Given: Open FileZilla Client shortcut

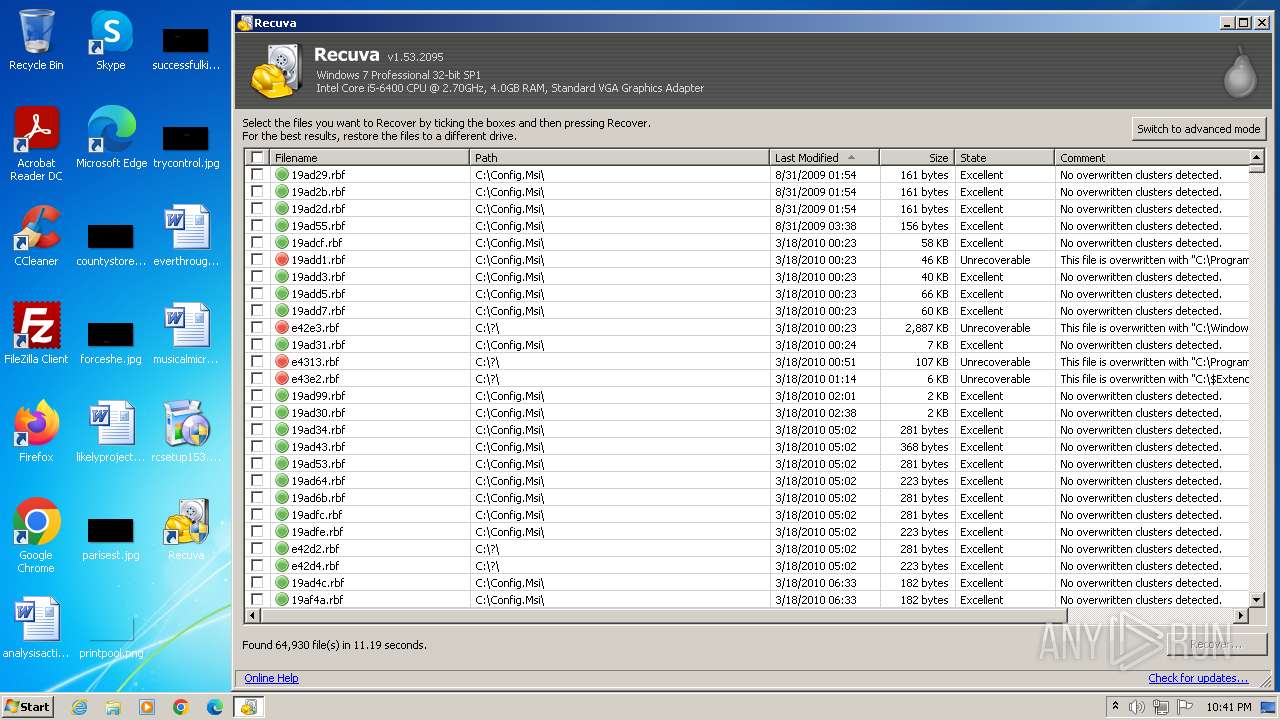Looking at the screenshot, I should [36, 334].
